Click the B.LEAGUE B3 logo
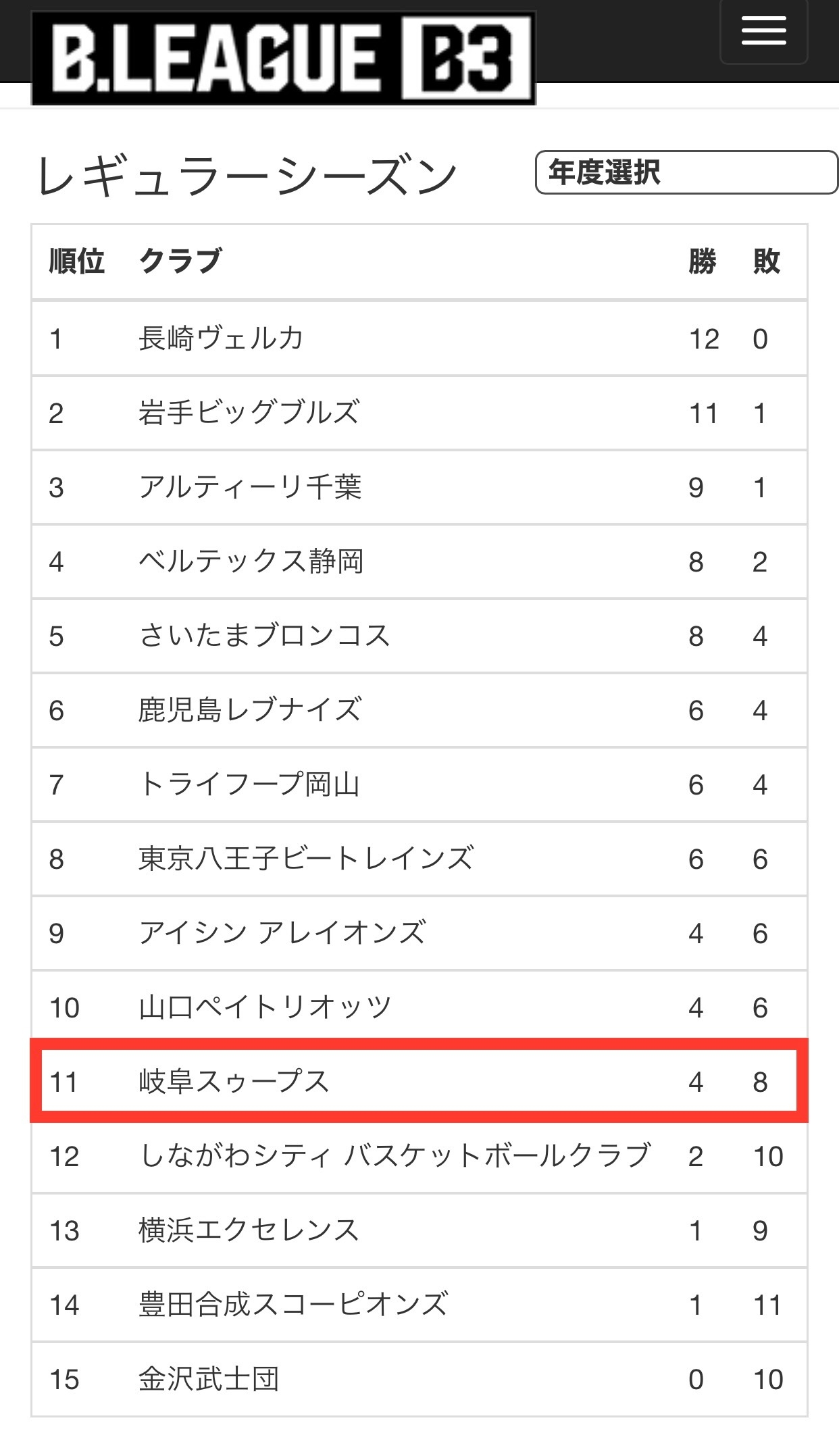839x1456 pixels. (284, 58)
